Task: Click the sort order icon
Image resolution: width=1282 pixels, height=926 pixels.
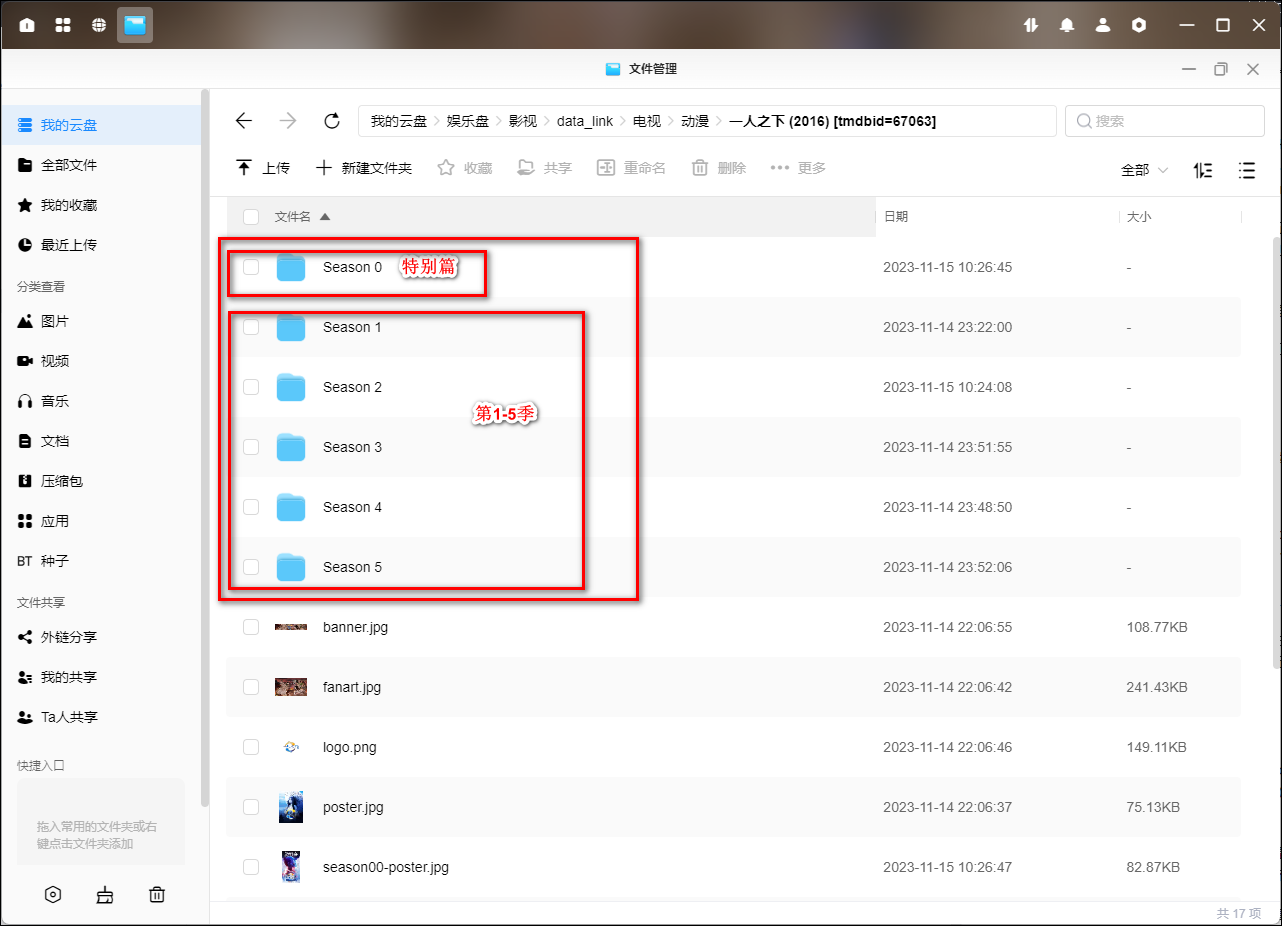Action: point(1203,170)
